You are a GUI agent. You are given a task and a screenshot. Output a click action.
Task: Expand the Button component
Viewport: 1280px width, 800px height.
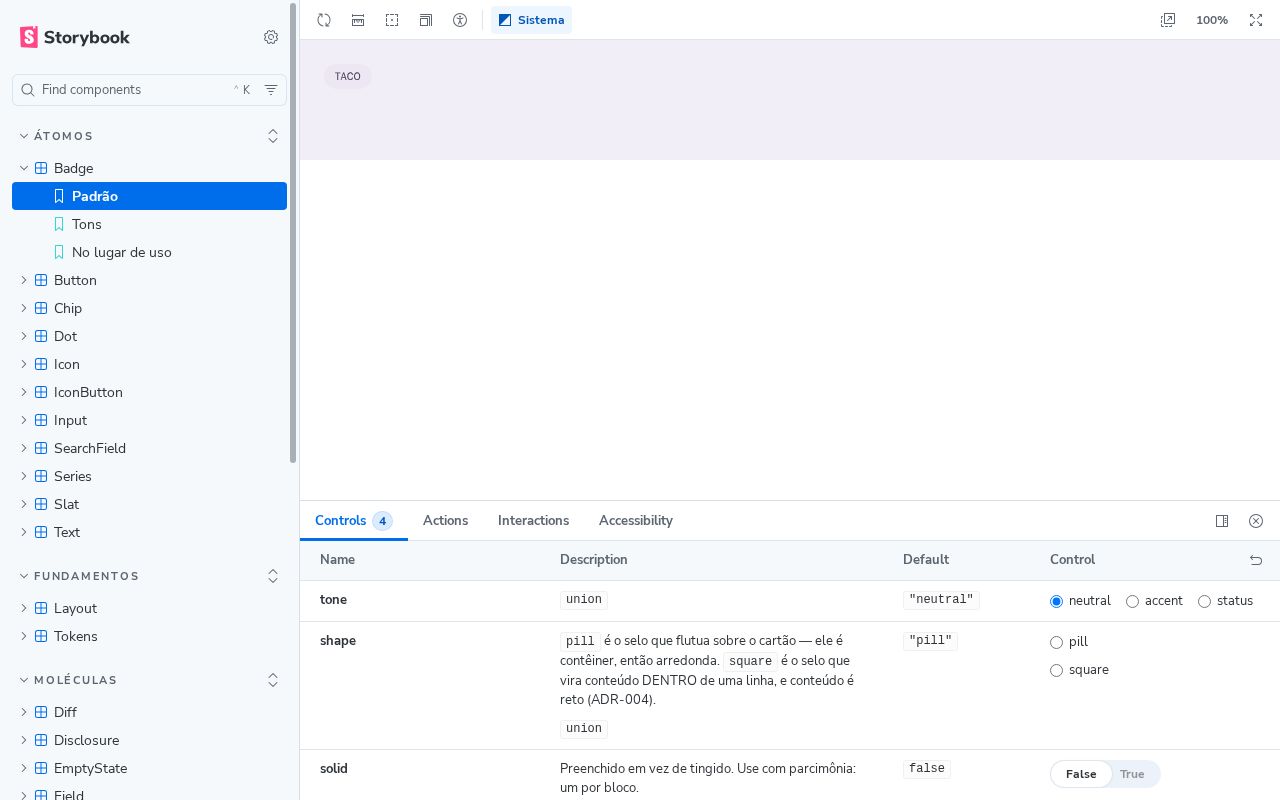[149, 280]
